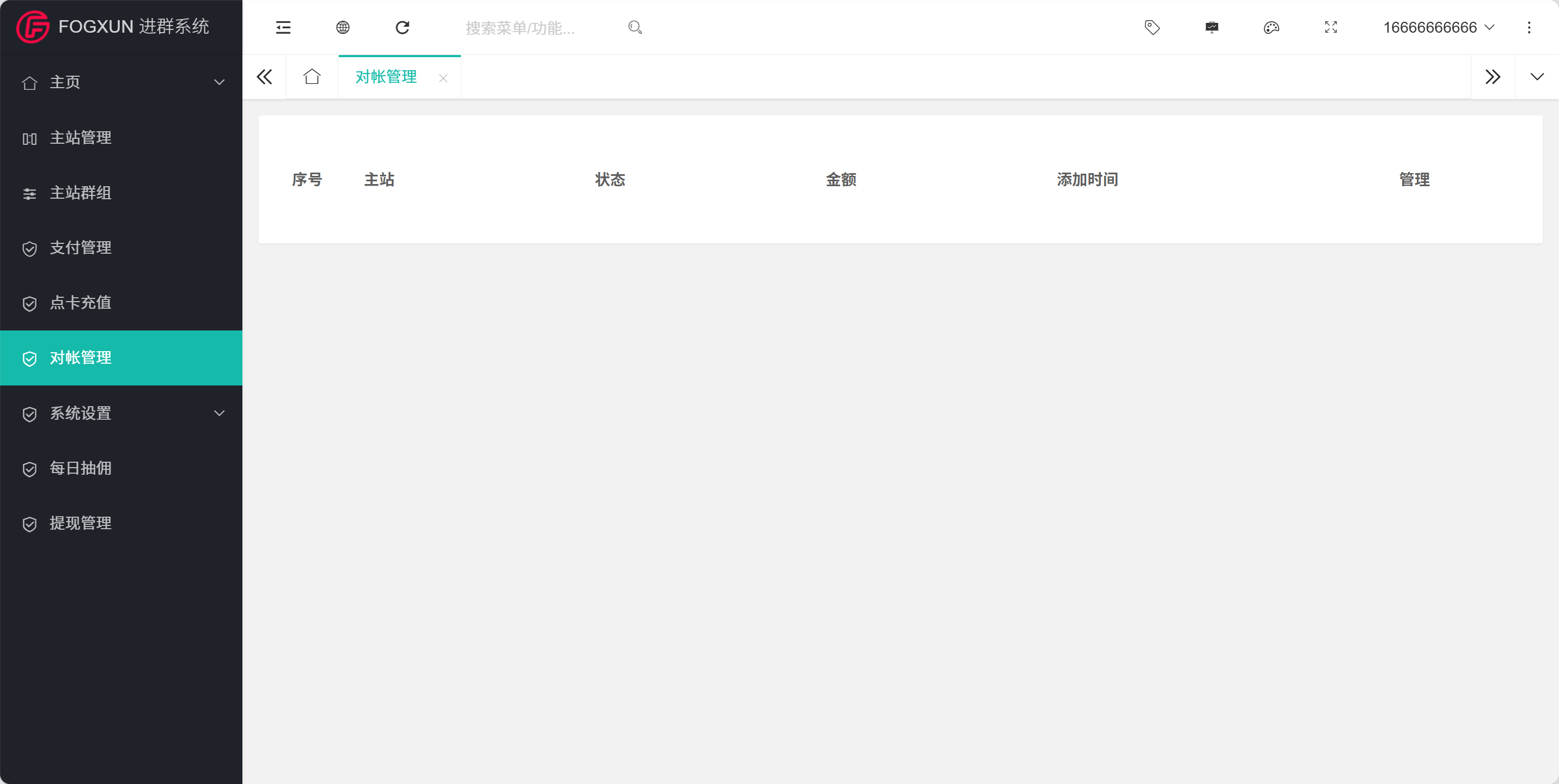This screenshot has width=1559, height=784.
Task: Open the 16666666666 account dropdown
Action: 1439,27
